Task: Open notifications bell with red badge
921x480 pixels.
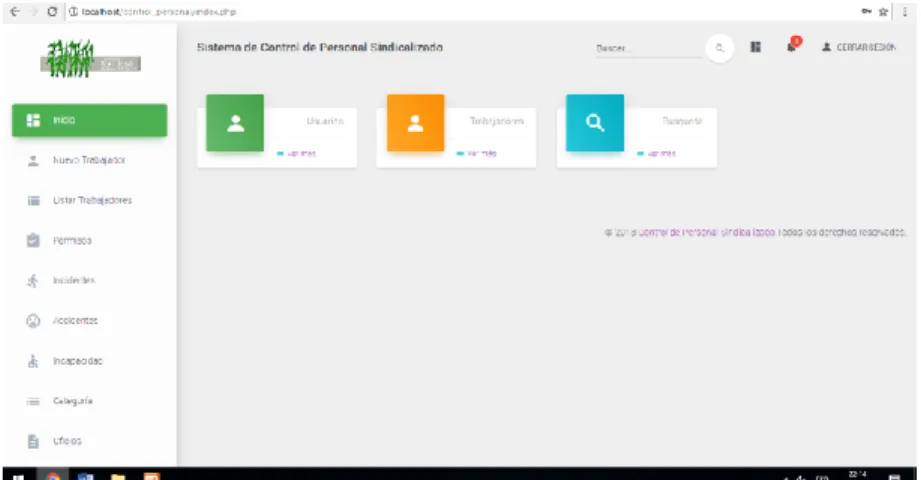Action: click(792, 46)
